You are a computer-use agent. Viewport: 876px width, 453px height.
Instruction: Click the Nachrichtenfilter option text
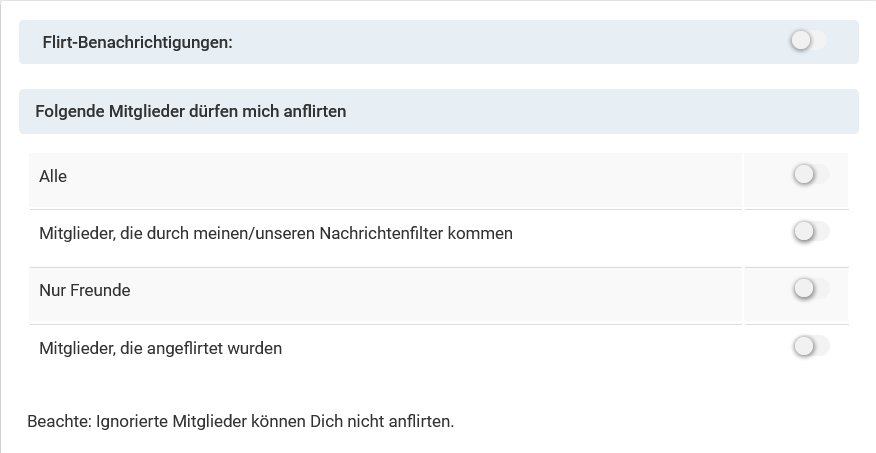point(275,234)
